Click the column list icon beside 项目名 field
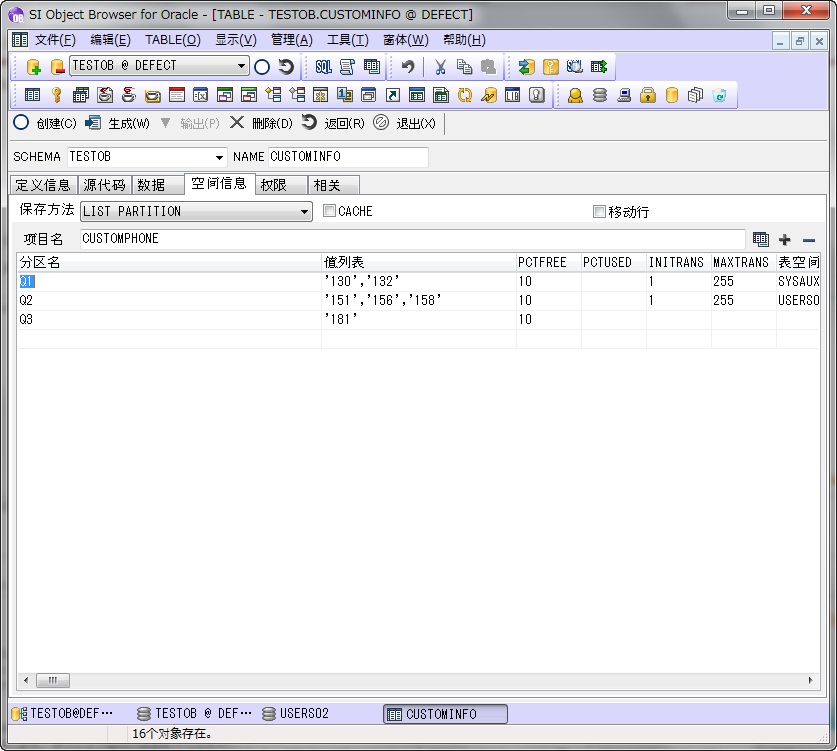The image size is (837, 751). tap(761, 239)
